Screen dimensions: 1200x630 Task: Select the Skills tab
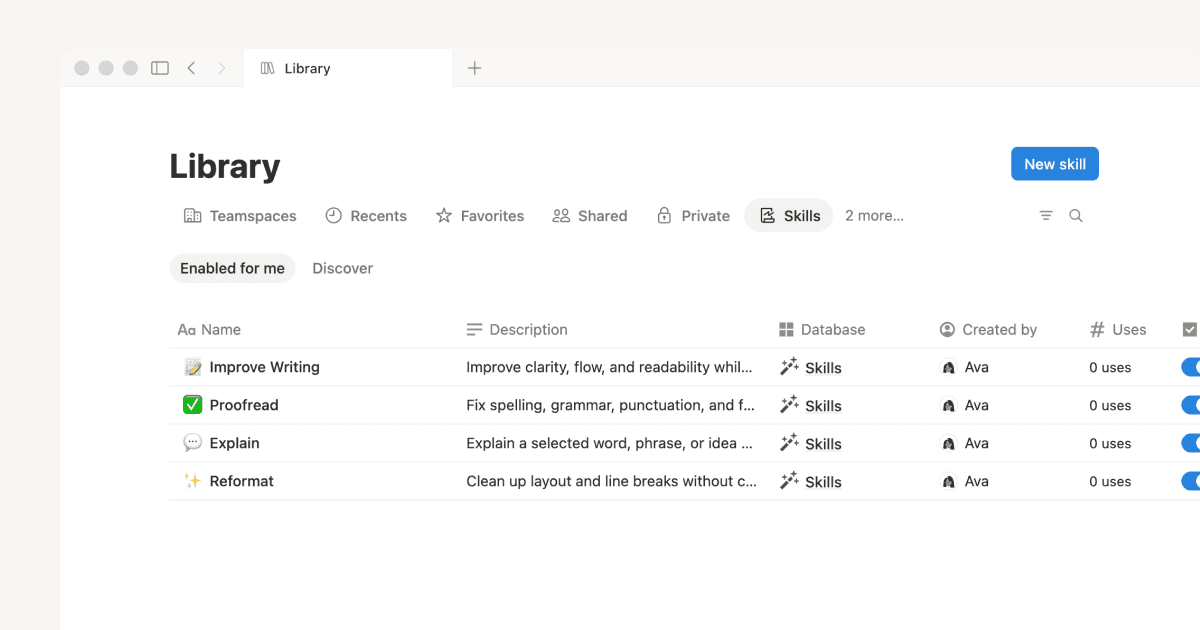coord(789,216)
